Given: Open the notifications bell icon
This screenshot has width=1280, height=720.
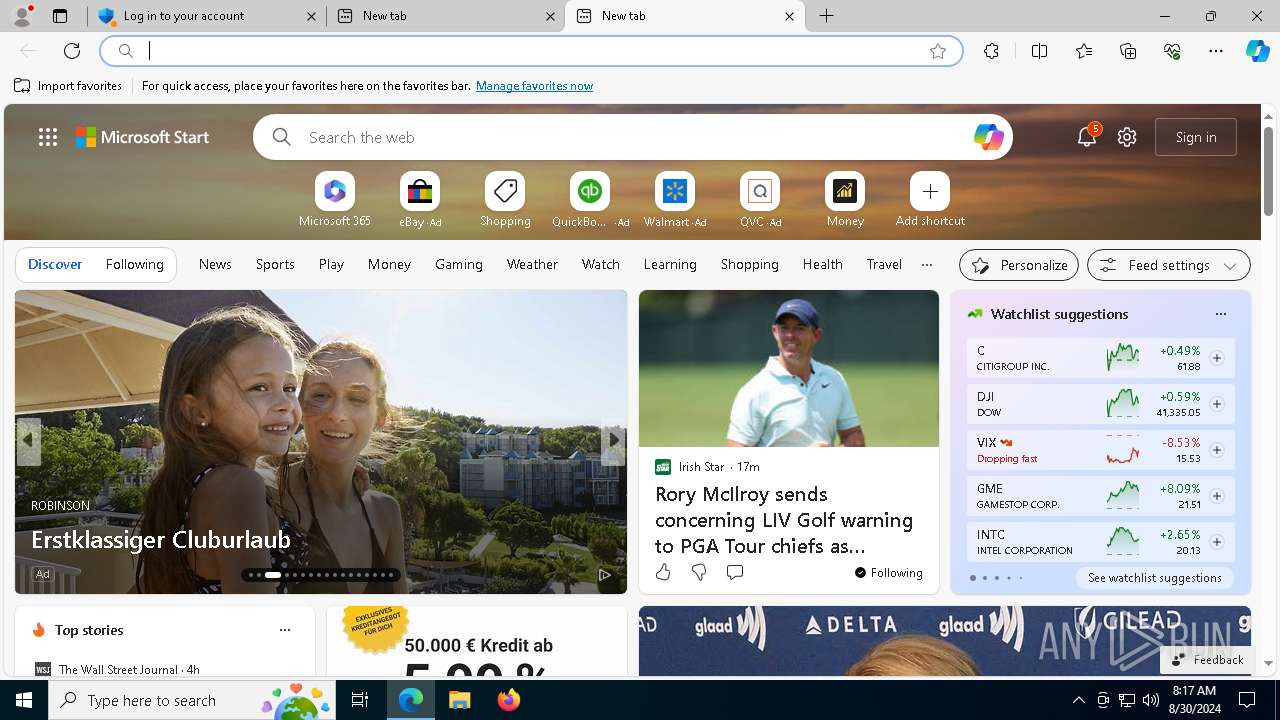Looking at the screenshot, I should tap(1087, 137).
